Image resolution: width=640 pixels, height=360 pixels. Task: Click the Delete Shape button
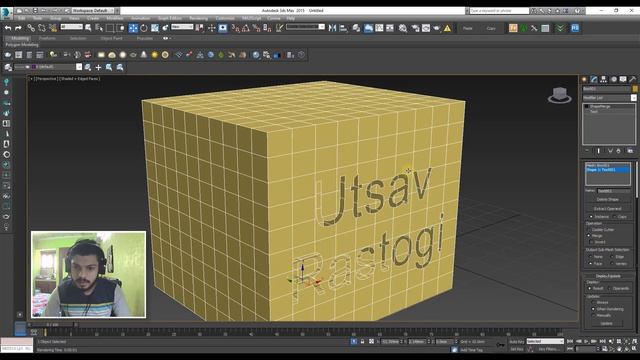[608, 200]
